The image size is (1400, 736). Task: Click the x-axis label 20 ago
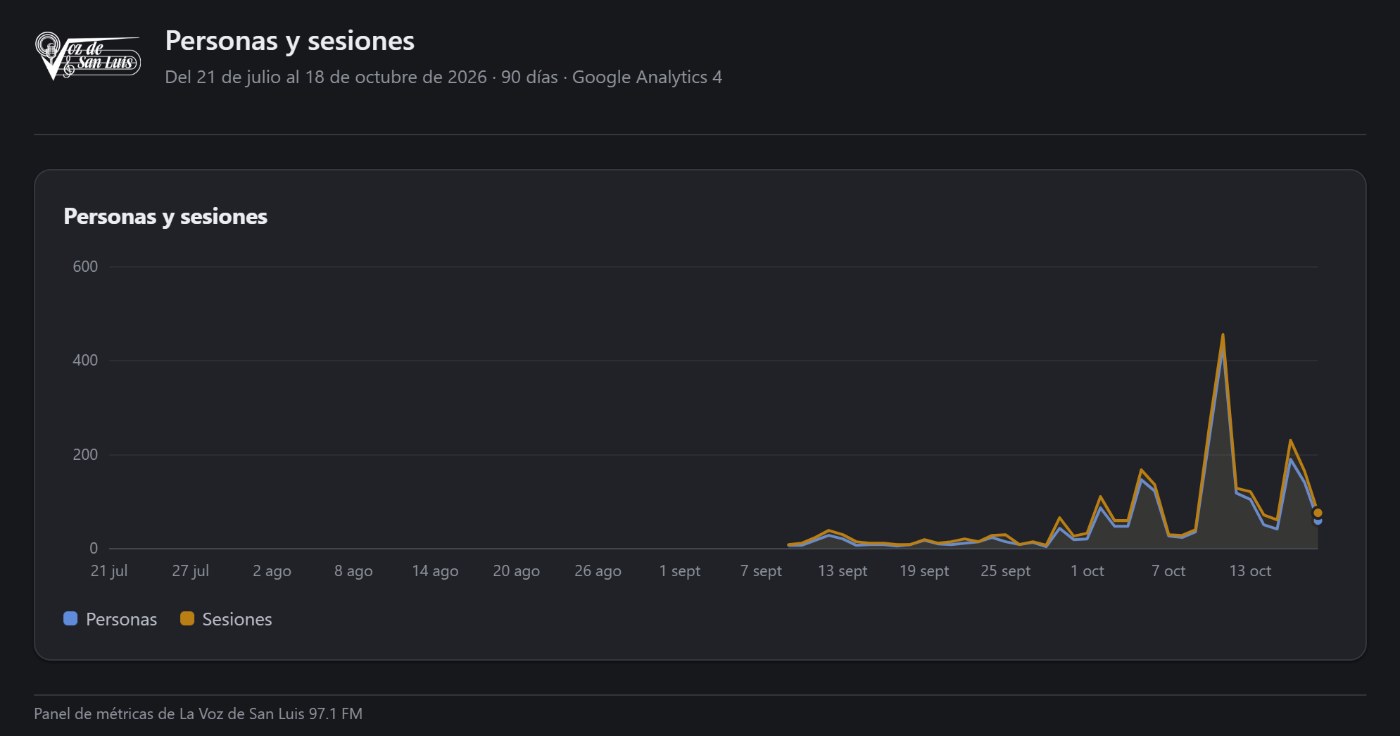coord(516,571)
